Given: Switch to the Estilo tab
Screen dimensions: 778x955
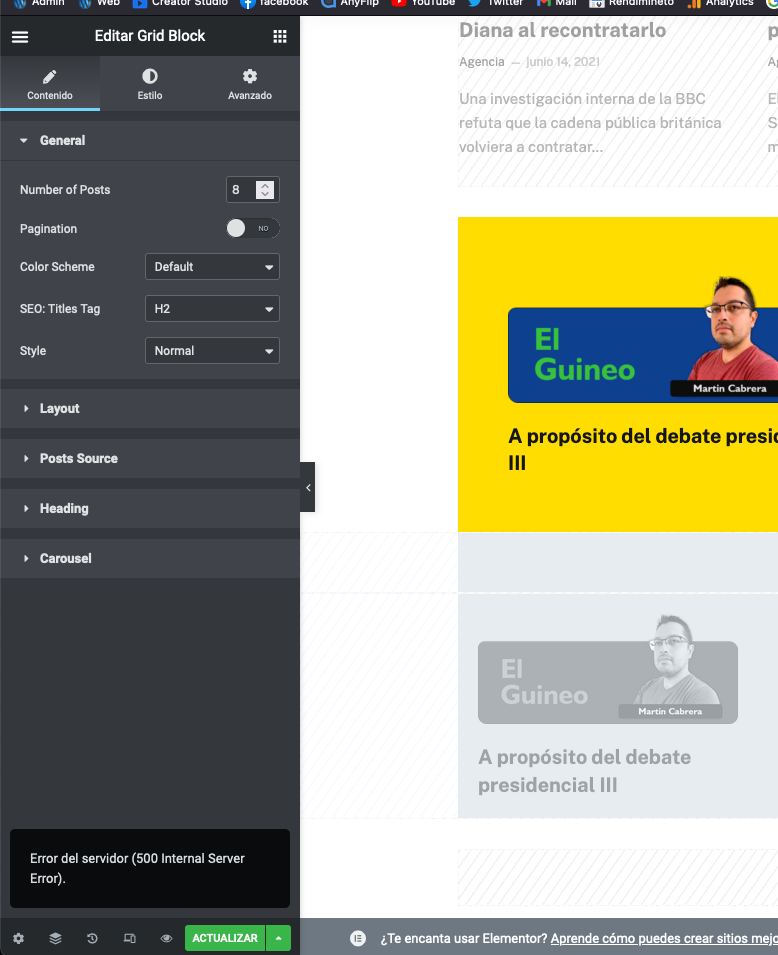Looking at the screenshot, I should click(150, 84).
